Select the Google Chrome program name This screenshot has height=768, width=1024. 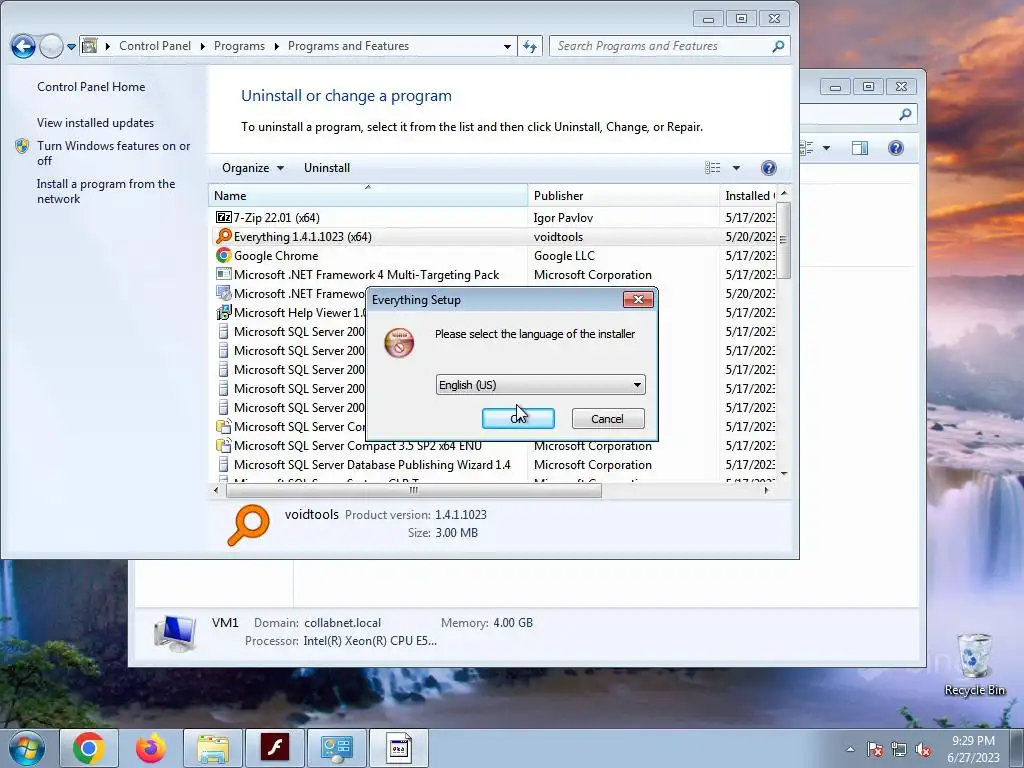point(276,256)
